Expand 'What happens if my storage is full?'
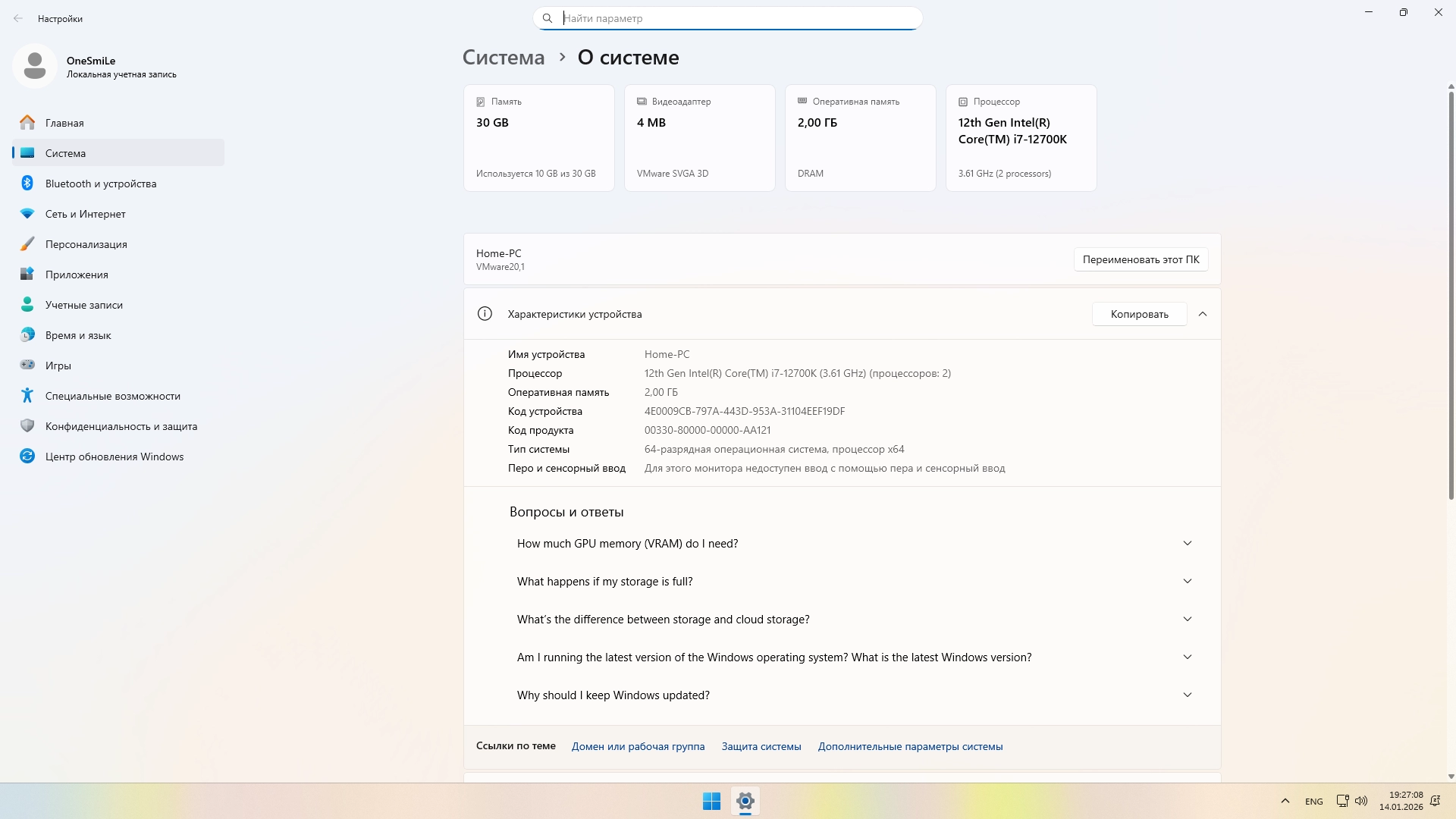Viewport: 1456px width, 819px height. 1187,582
